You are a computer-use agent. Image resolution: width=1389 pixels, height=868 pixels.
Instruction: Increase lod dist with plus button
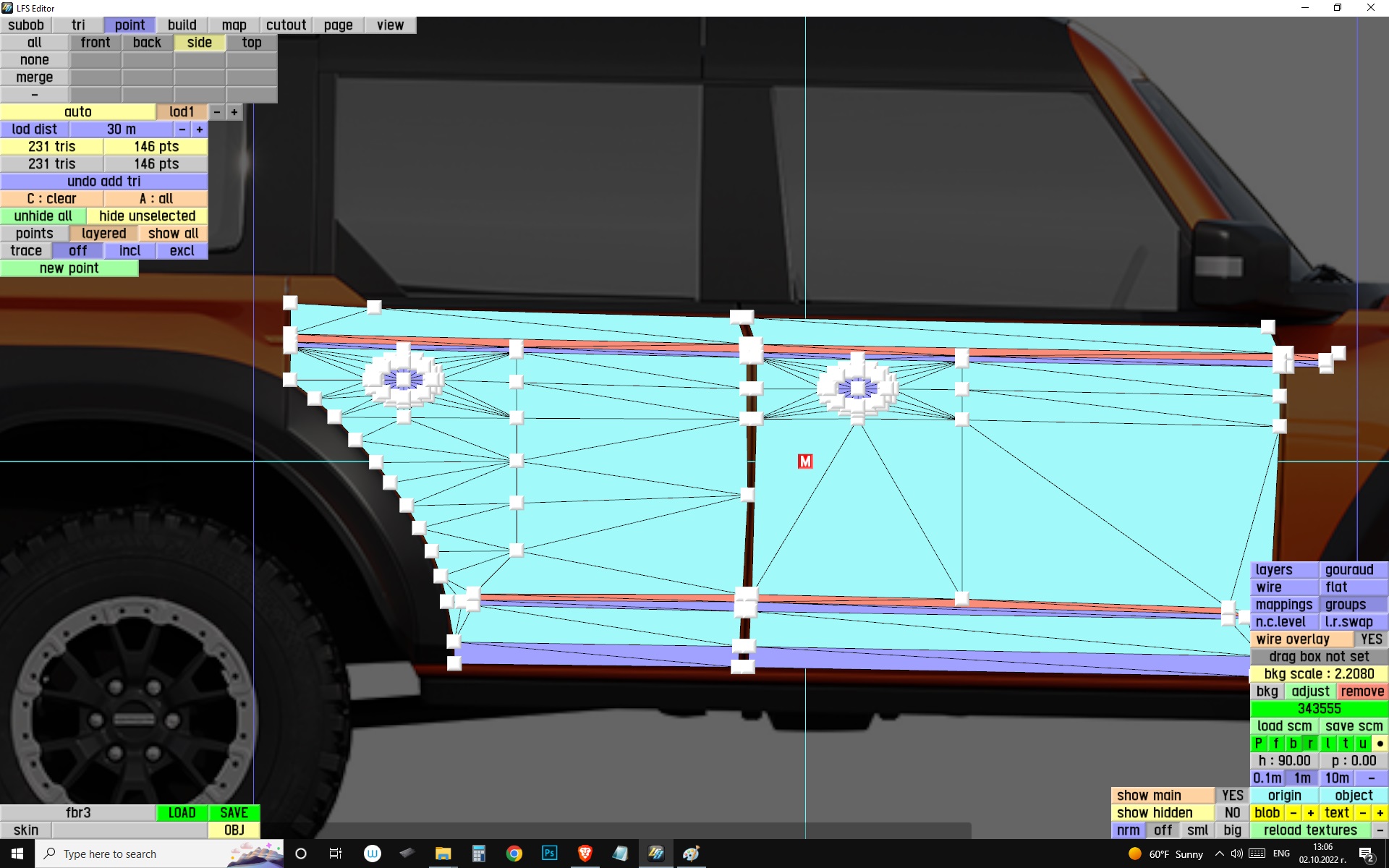coord(200,129)
